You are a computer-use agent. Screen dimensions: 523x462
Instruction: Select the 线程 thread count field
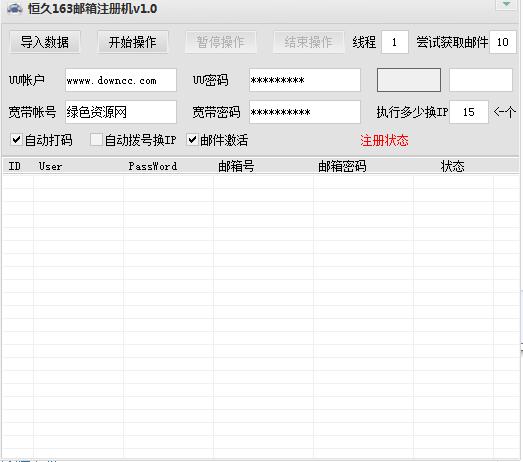tap(395, 42)
